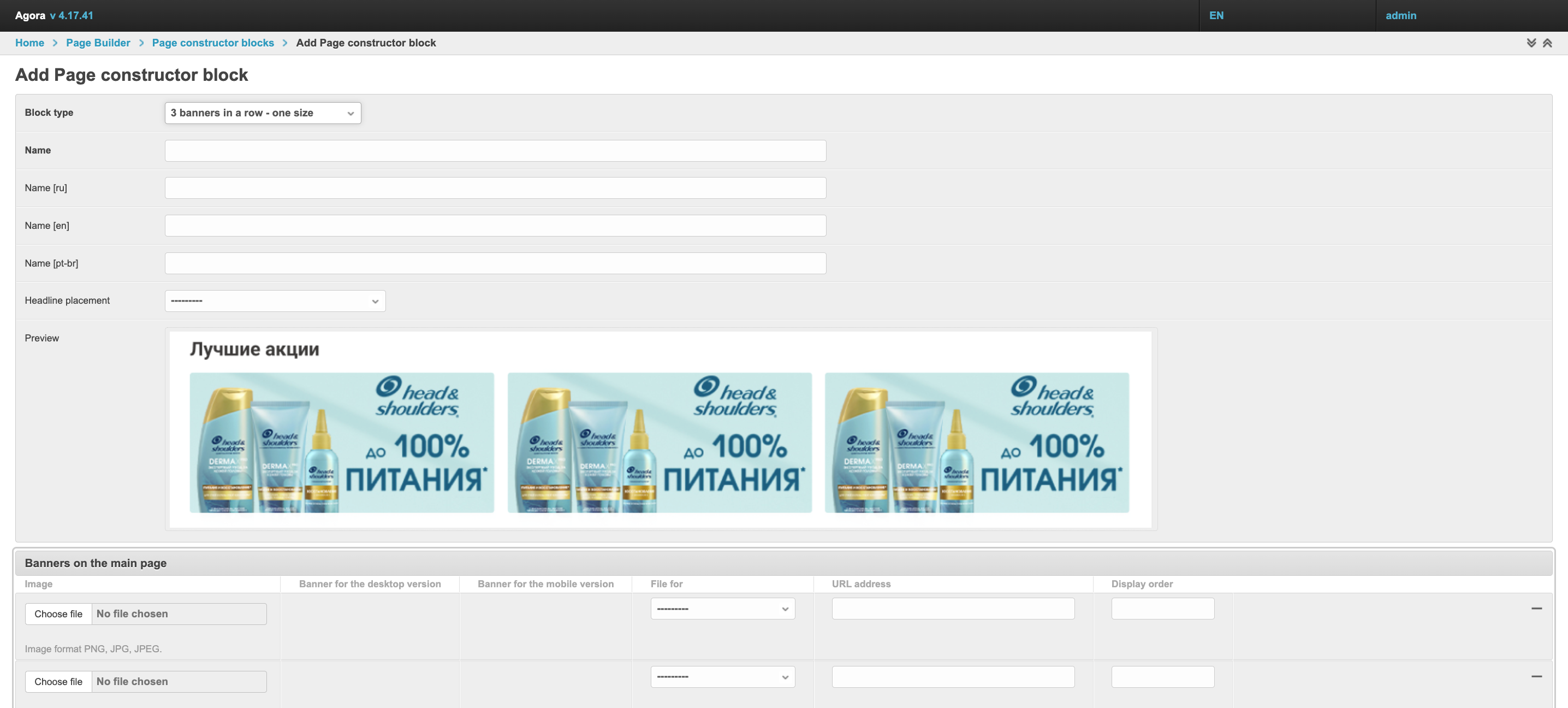Open the Block type dropdown
1568x708 pixels.
(x=263, y=113)
